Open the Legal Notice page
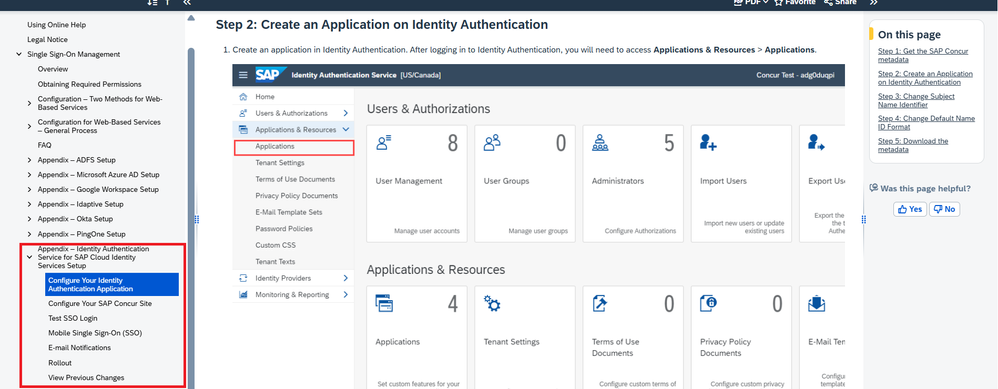This screenshot has width=998, height=389. (47, 39)
